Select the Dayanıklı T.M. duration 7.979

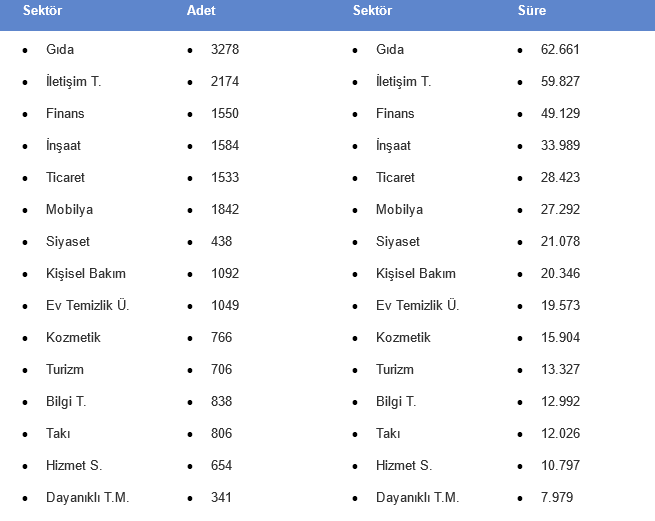[x=557, y=498]
